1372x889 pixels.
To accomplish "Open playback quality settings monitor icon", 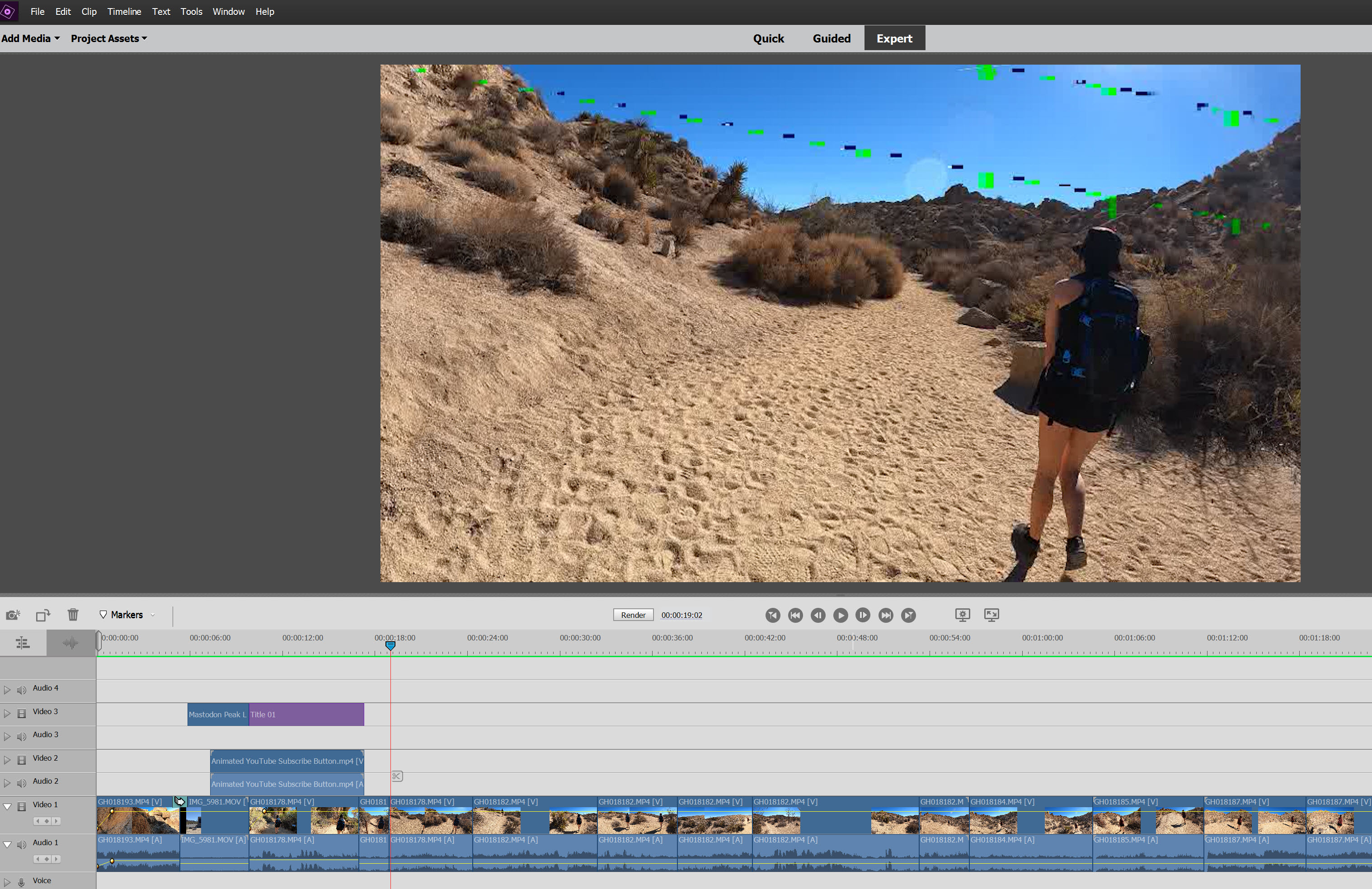I will [x=962, y=615].
